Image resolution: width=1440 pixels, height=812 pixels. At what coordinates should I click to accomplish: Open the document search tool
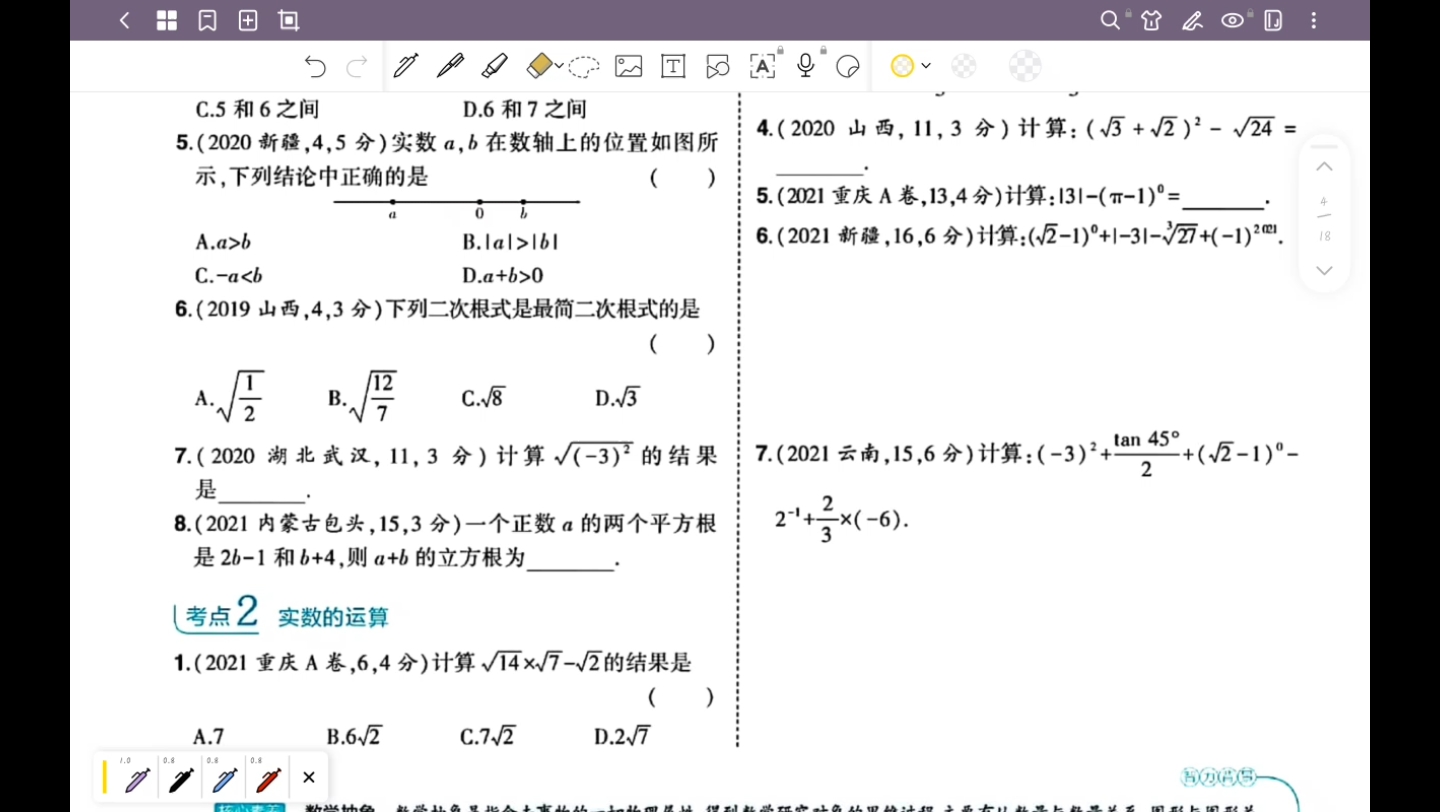click(x=1110, y=20)
